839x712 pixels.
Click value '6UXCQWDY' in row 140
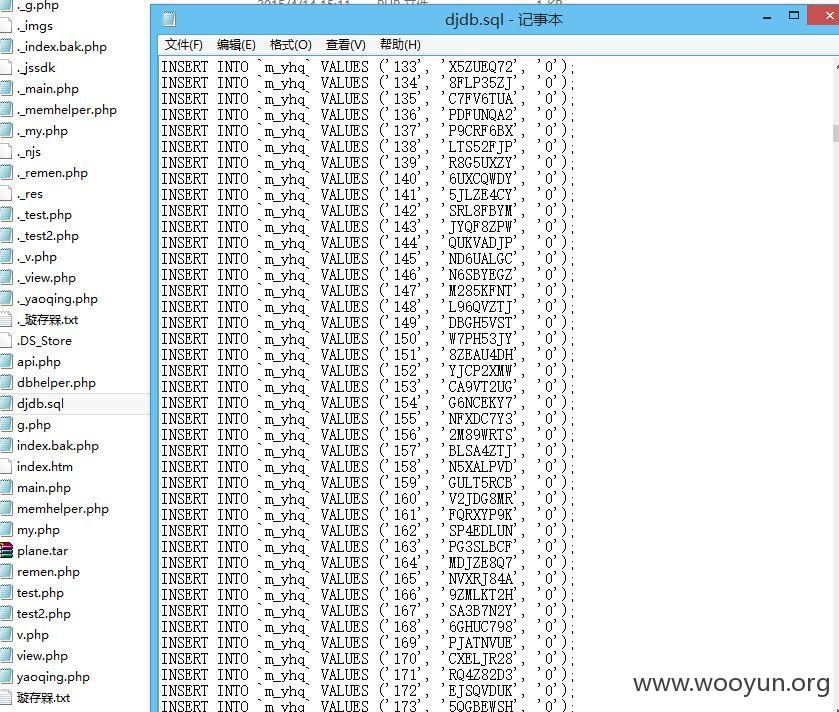(480, 179)
